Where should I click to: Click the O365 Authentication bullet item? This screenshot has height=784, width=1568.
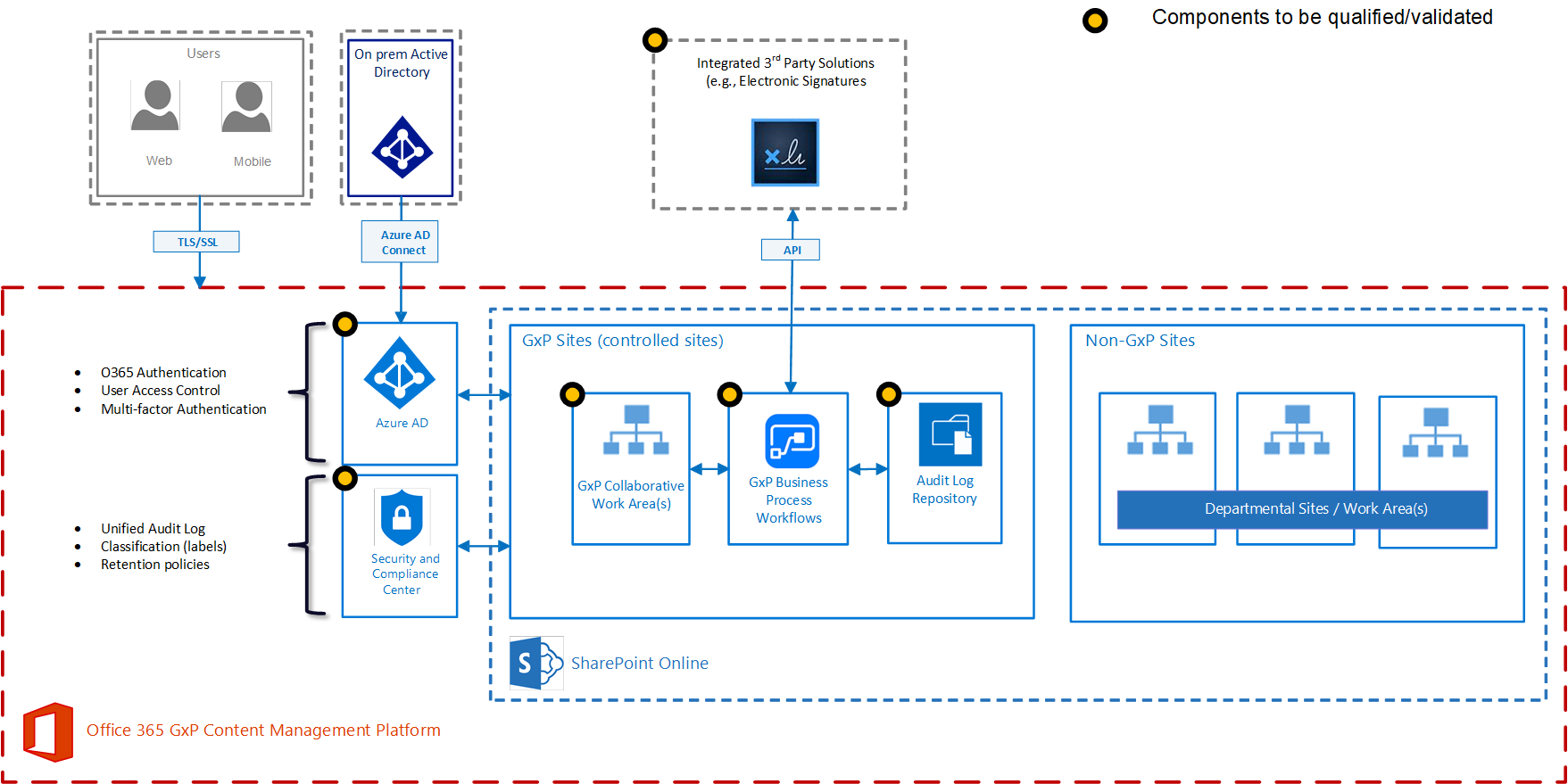[x=163, y=373]
